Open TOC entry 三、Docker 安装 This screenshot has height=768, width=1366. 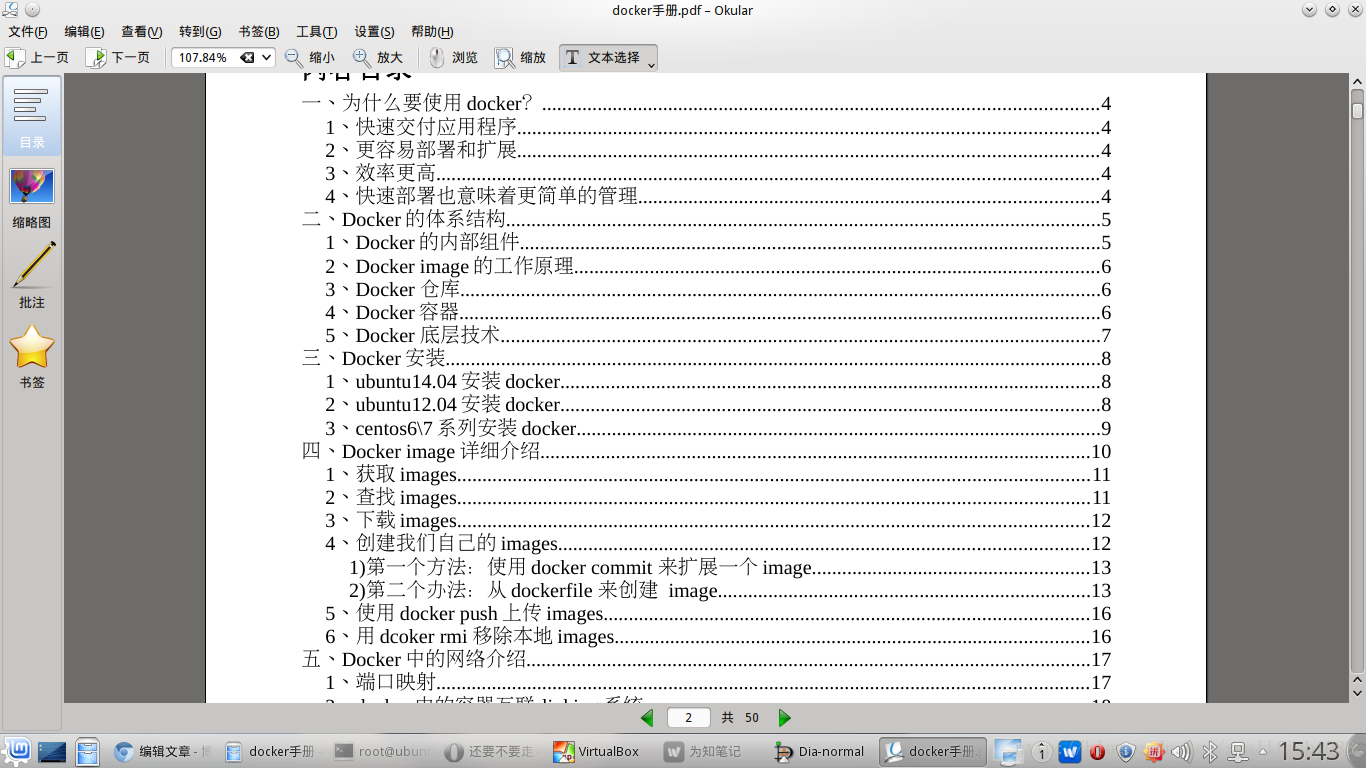coord(706,359)
